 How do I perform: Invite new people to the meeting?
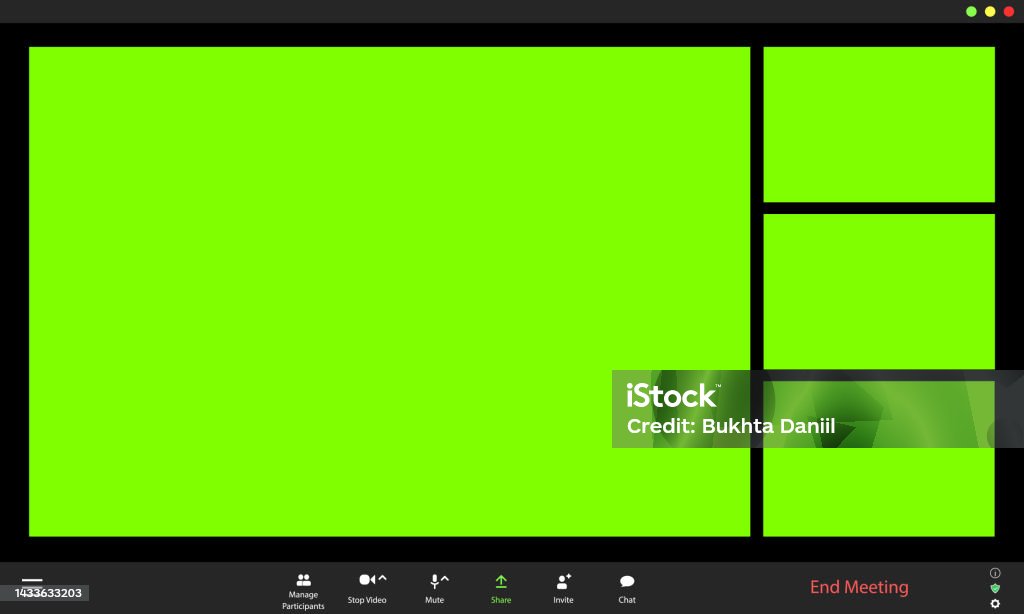click(x=564, y=589)
